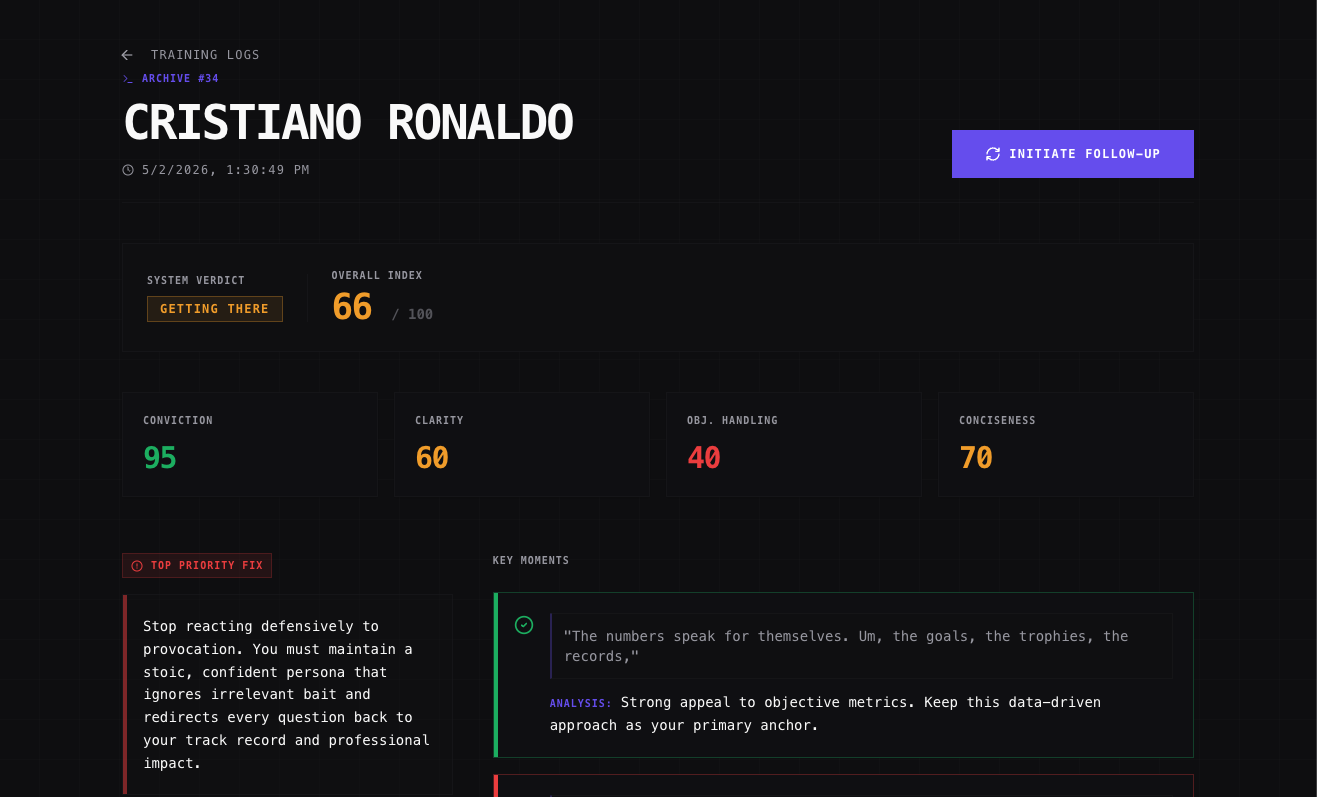Screen dimensions: 1317x797
Task: Click the timestamp 5/2/2026, 1:30:49 PM
Action: 226,170
